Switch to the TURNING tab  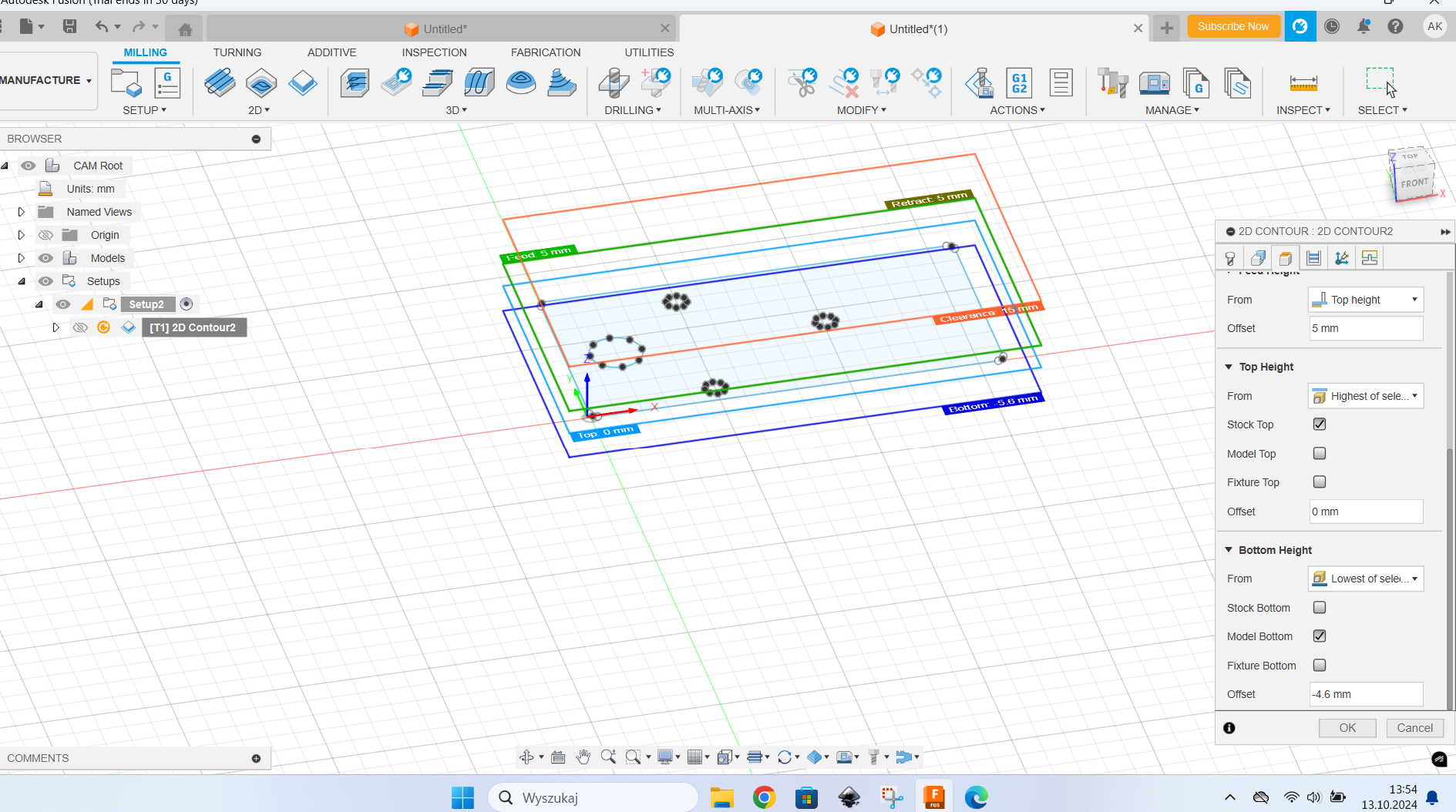point(237,52)
